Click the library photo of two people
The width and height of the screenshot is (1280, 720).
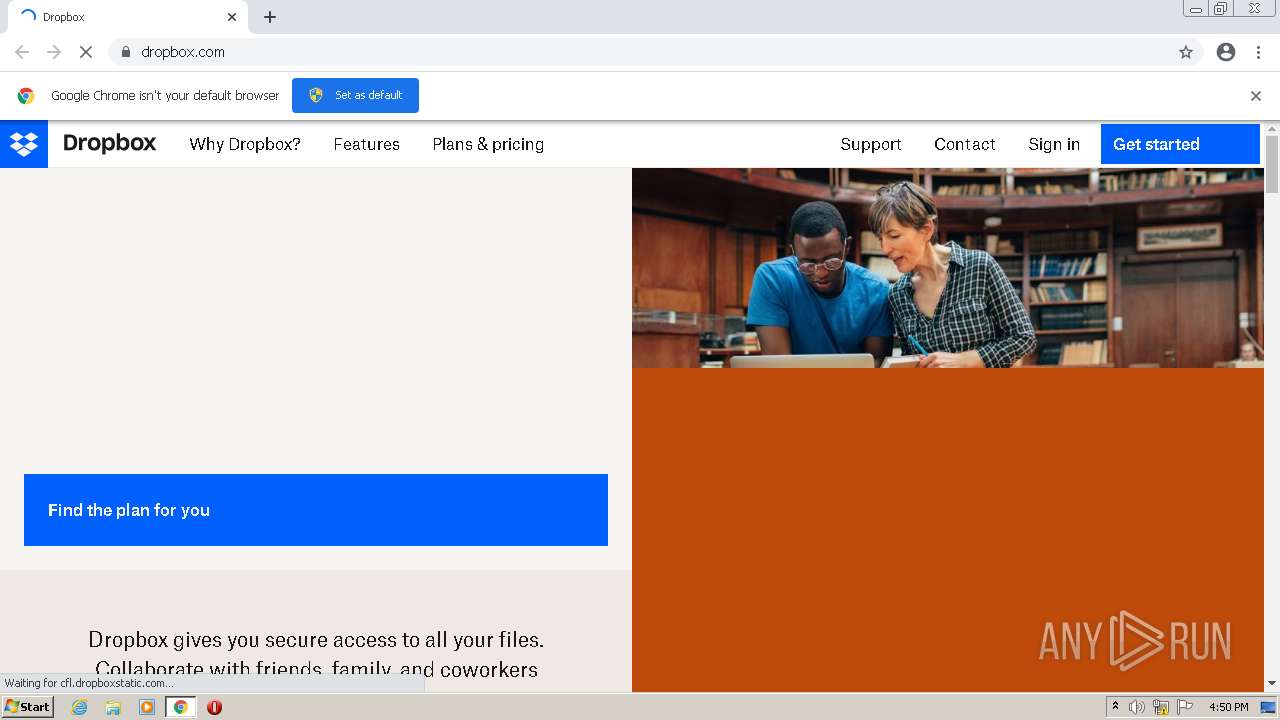click(948, 268)
